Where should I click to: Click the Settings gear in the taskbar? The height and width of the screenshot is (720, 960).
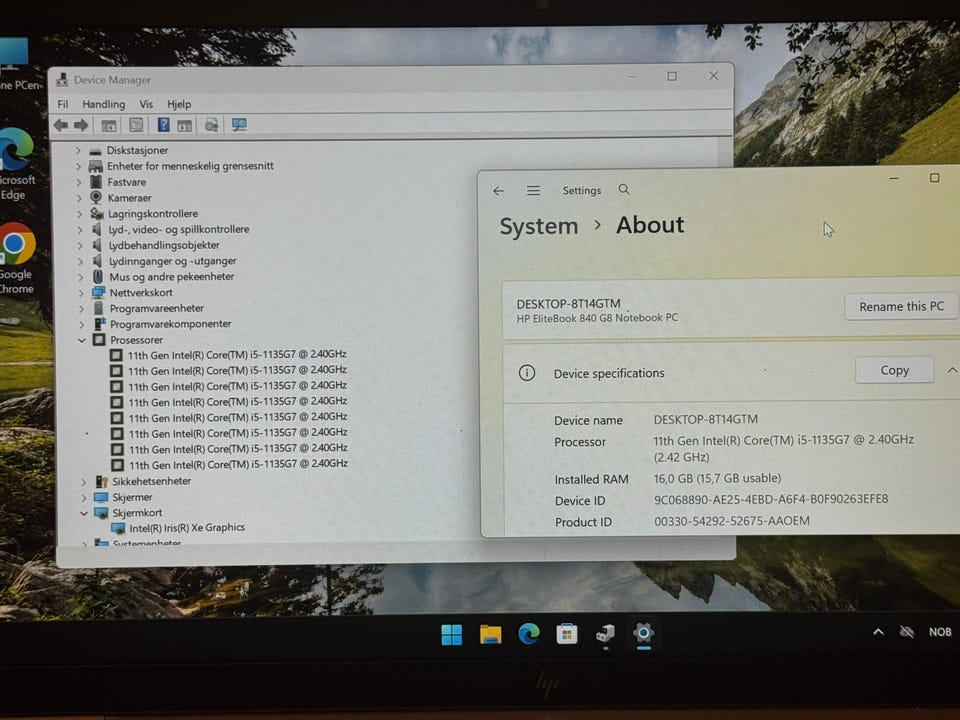click(x=643, y=632)
